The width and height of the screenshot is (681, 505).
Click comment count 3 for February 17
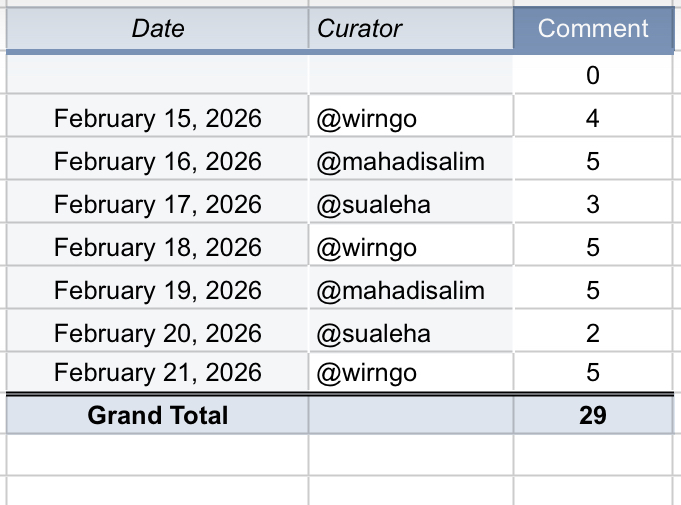pos(593,204)
